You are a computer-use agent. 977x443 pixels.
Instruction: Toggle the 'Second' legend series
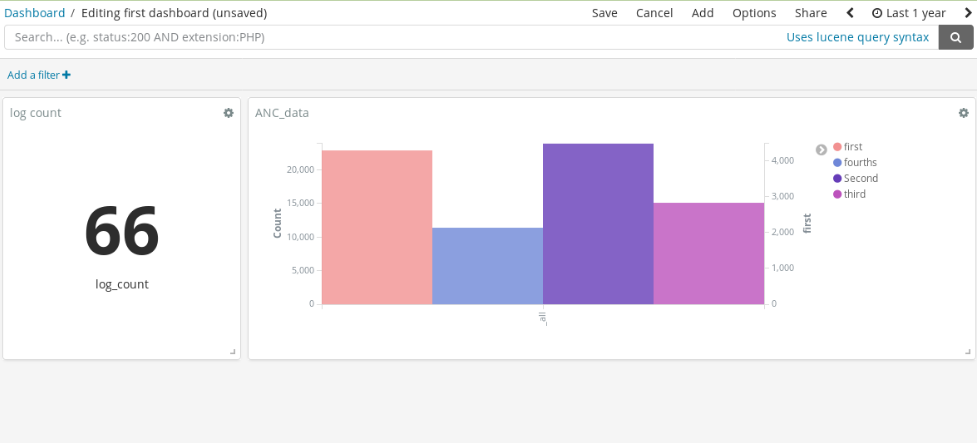coord(860,179)
